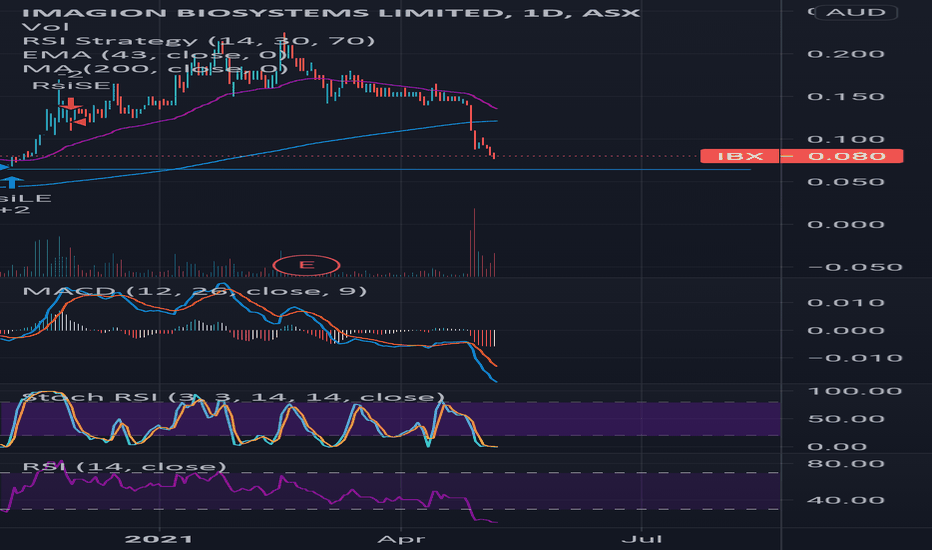This screenshot has height=550, width=932.
Task: Select the RSI (14, close) indicator label
Action: click(124, 466)
